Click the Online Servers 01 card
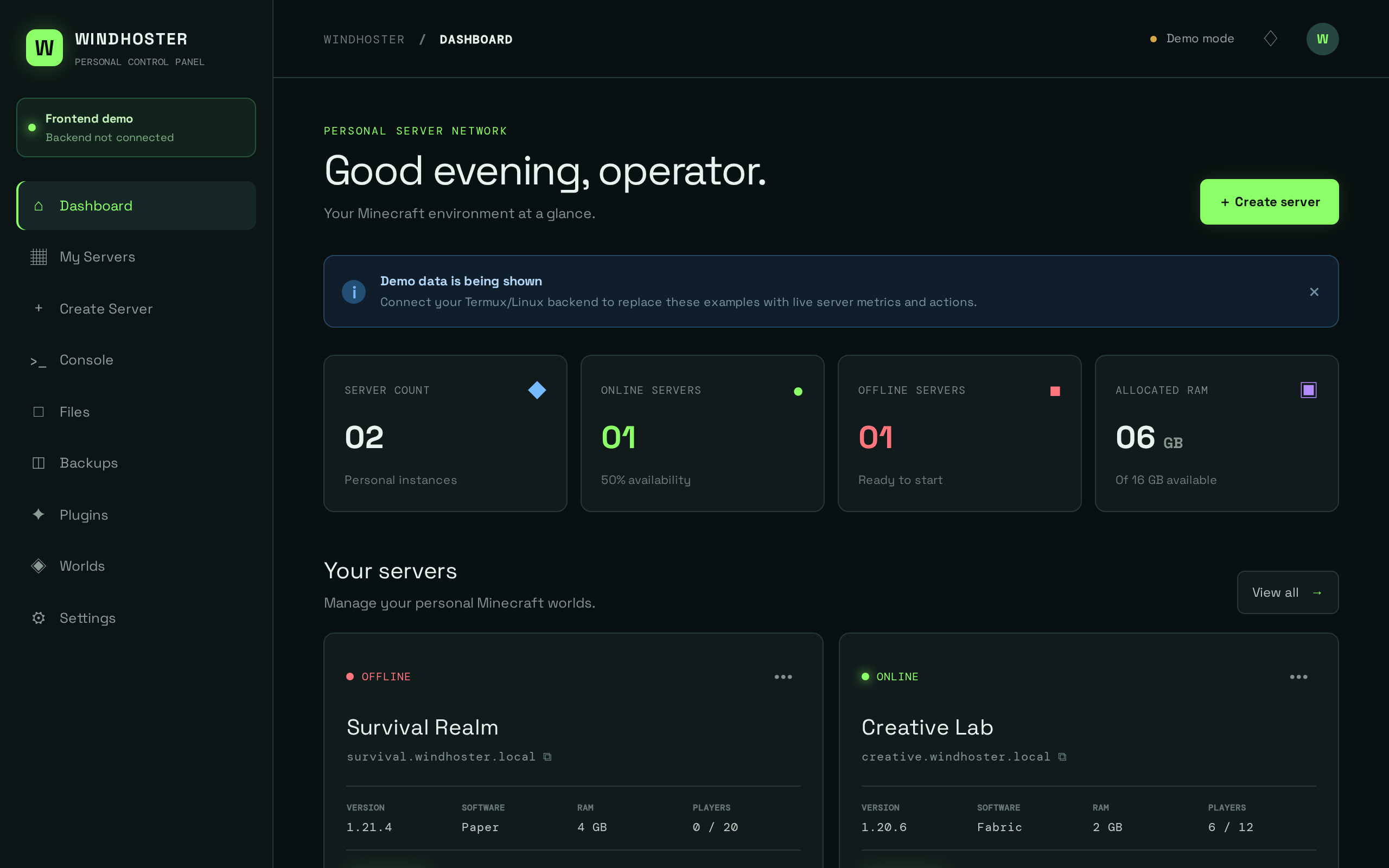Screen dimensions: 1389x868 click(x=703, y=433)
